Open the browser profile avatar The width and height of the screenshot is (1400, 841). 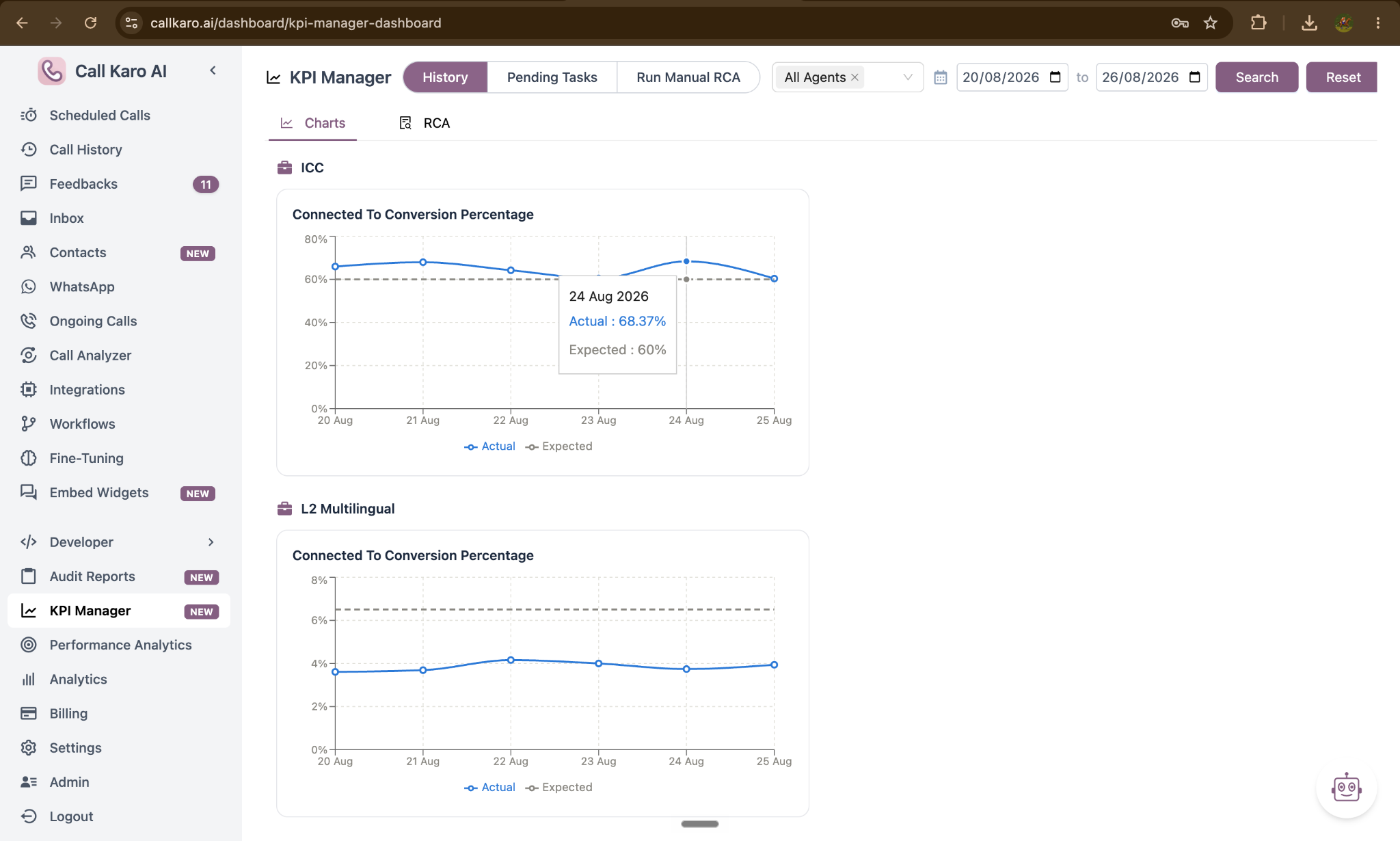(x=1344, y=23)
